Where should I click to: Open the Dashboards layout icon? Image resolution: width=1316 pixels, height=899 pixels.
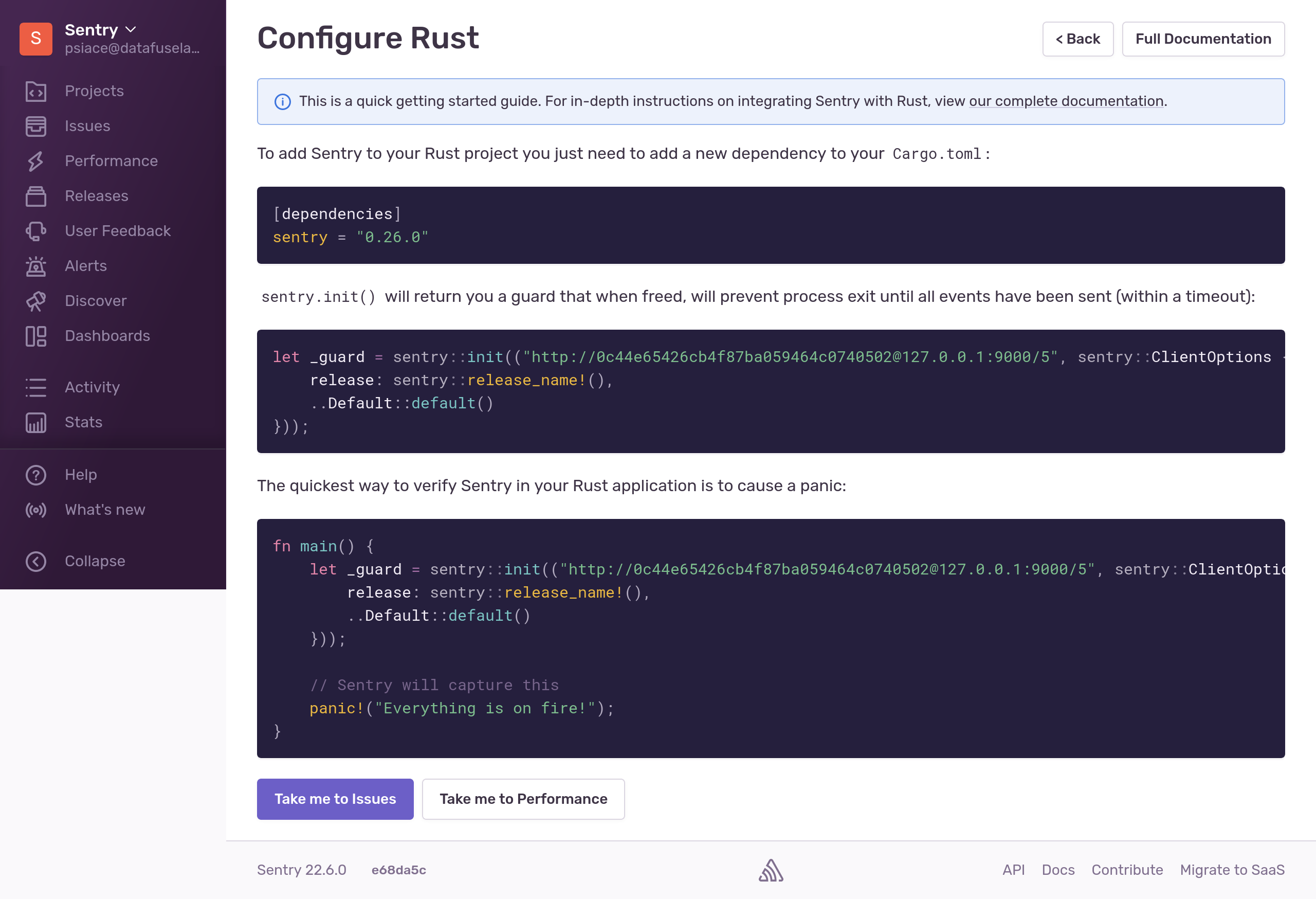point(35,336)
